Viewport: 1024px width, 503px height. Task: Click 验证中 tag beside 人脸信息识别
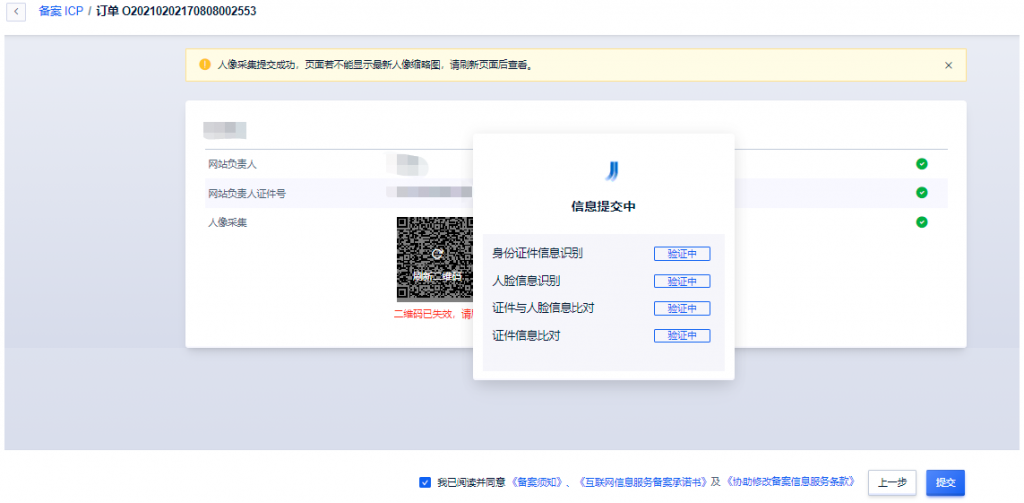click(682, 281)
